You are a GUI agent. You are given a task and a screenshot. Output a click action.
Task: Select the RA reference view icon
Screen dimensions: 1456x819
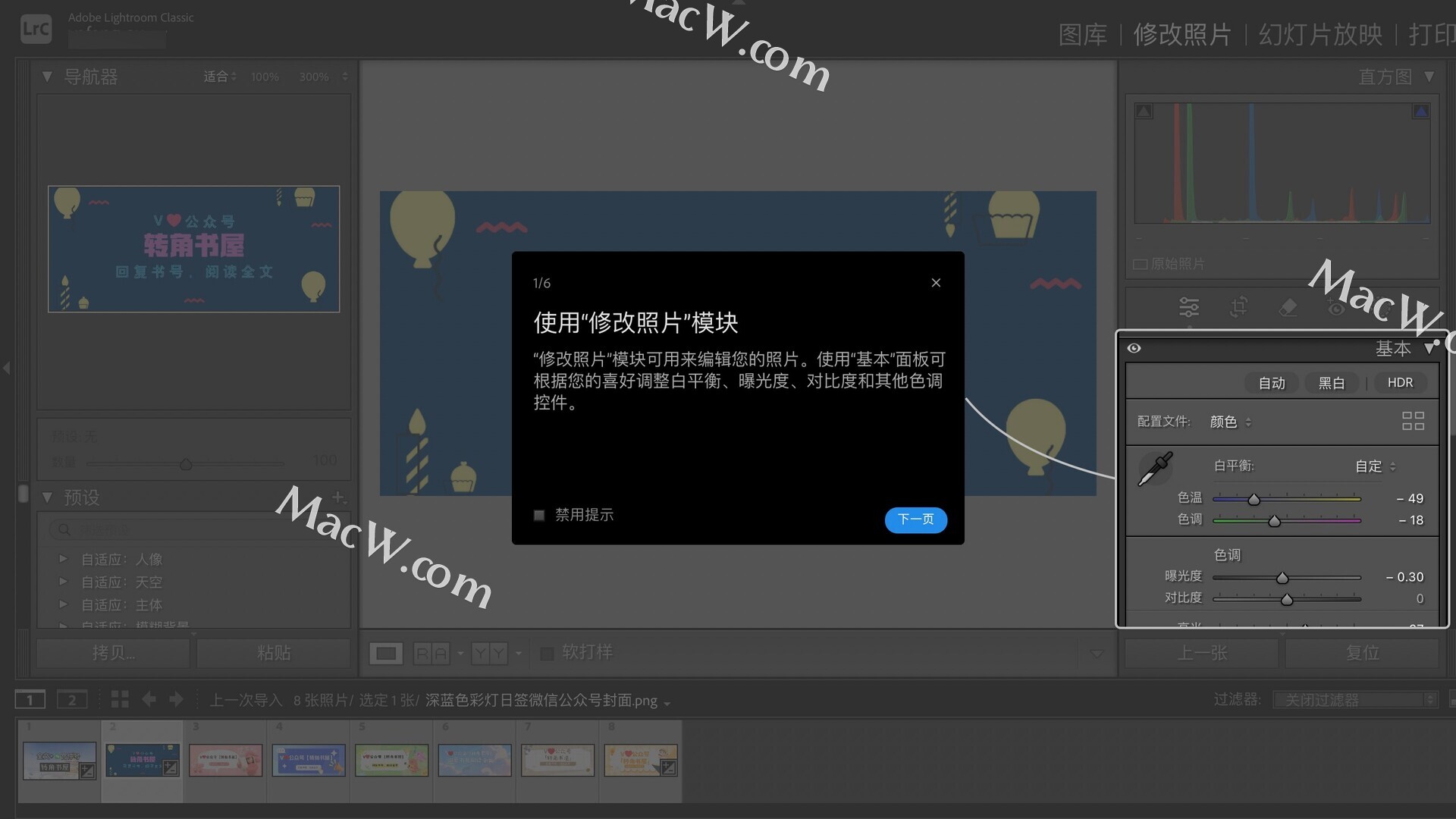431,653
